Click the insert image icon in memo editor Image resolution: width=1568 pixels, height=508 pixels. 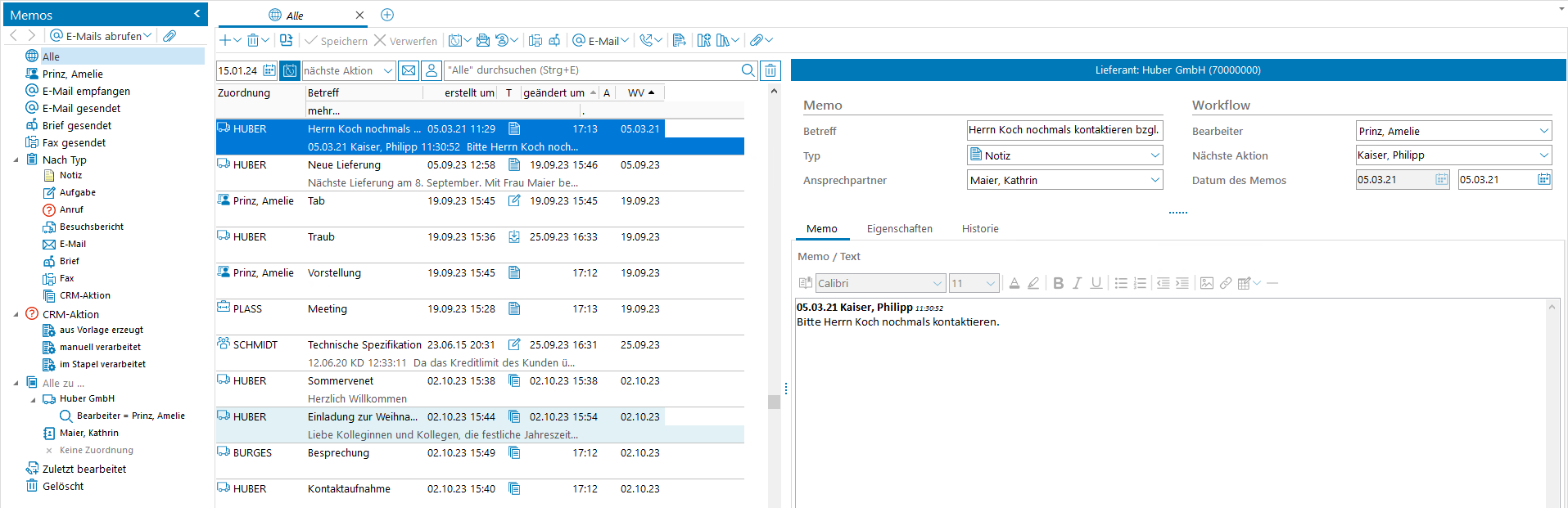coord(1206,283)
